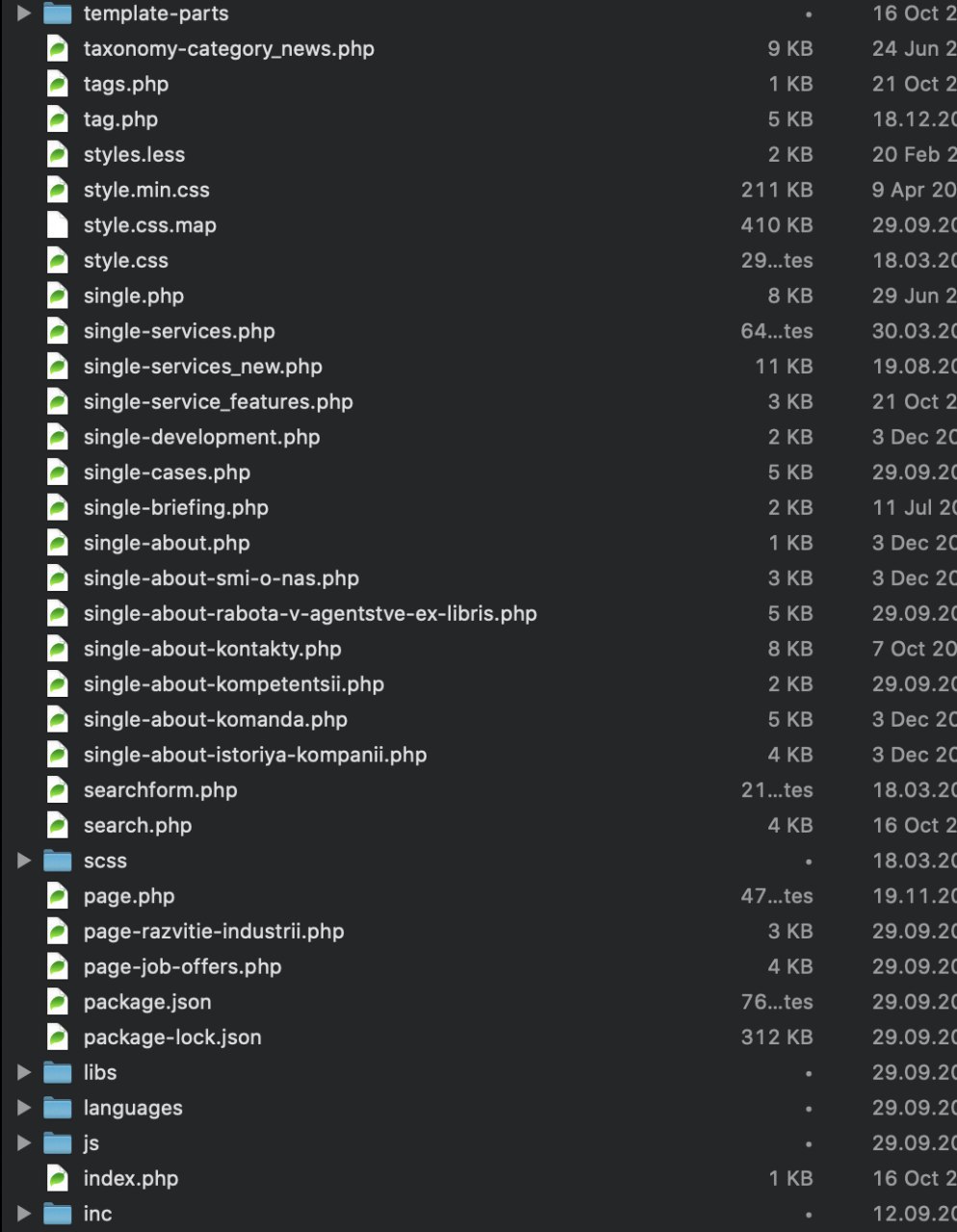Click the file icon of single.php

point(58,295)
